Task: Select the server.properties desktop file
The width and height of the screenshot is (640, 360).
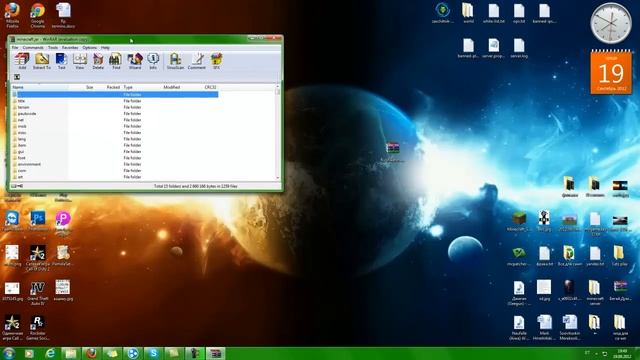Action: [x=493, y=48]
